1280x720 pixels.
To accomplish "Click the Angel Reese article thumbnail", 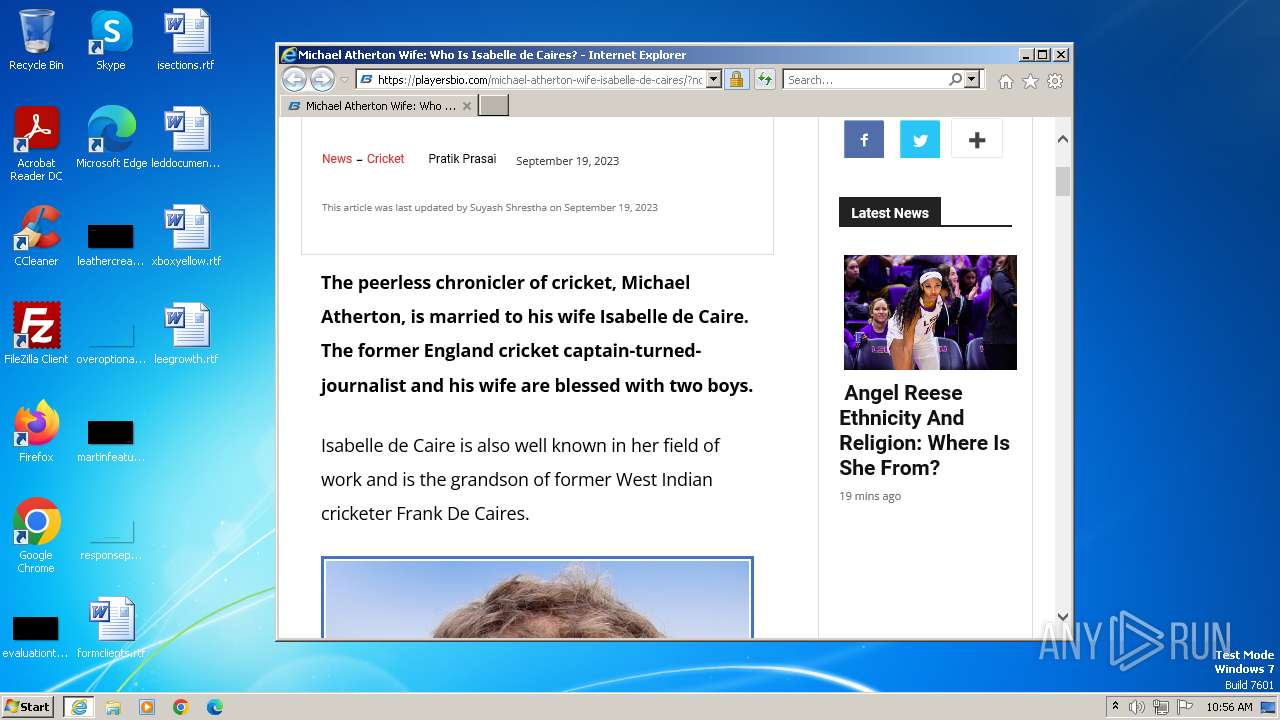I will (x=930, y=312).
